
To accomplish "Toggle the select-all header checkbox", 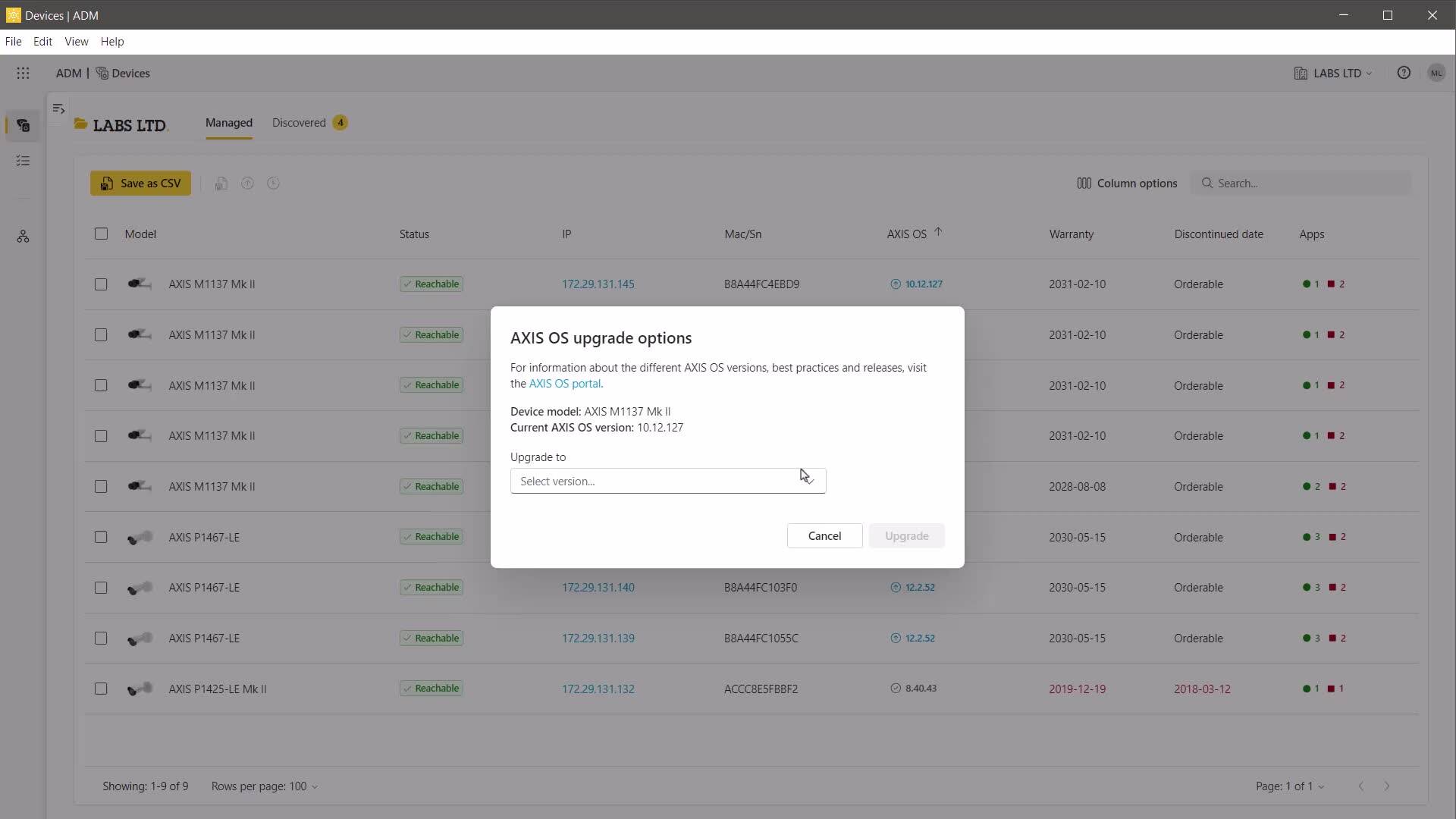I will [101, 234].
